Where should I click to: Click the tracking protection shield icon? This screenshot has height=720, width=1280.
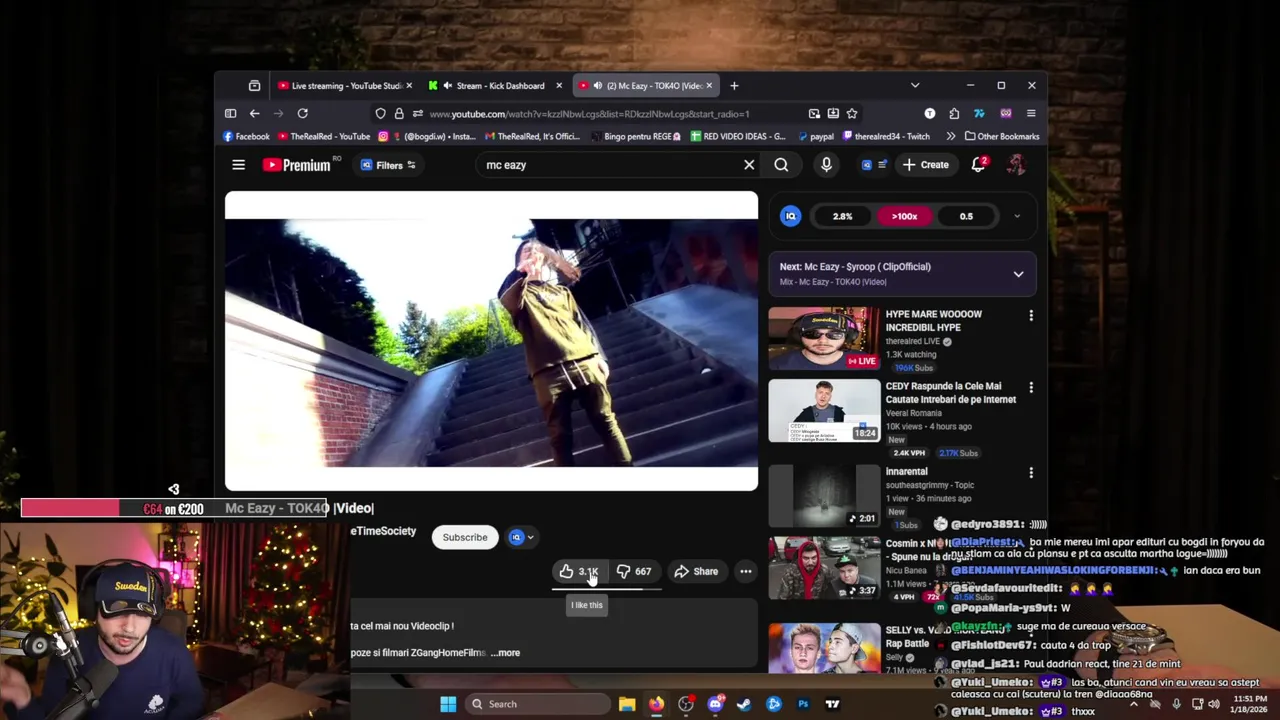pos(381,114)
